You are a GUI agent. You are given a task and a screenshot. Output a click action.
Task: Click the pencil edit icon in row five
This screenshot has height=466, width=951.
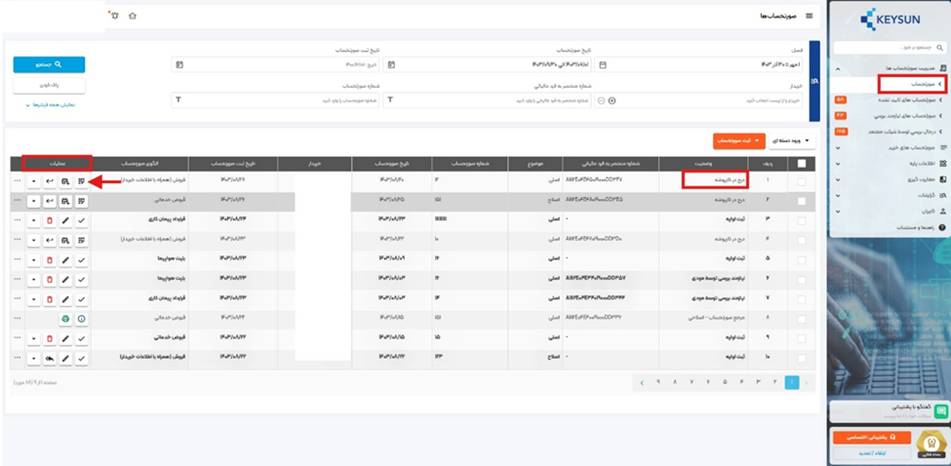click(x=65, y=257)
